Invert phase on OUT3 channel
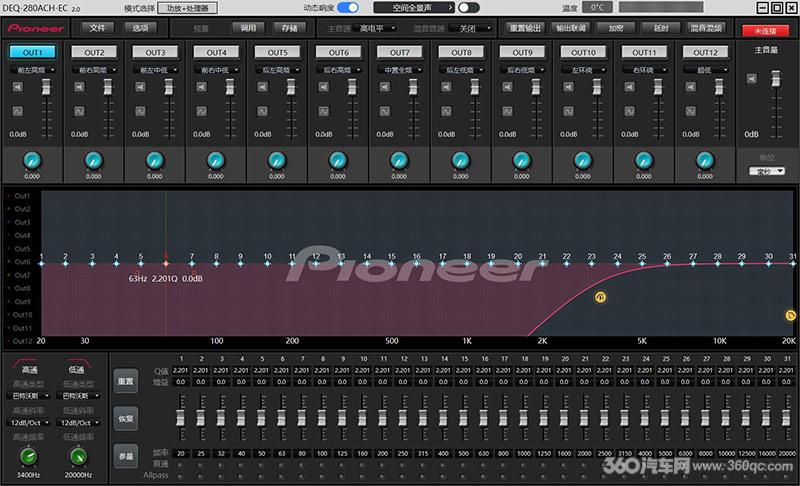Screen dimensions: 800x486 pyautogui.click(x=140, y=111)
